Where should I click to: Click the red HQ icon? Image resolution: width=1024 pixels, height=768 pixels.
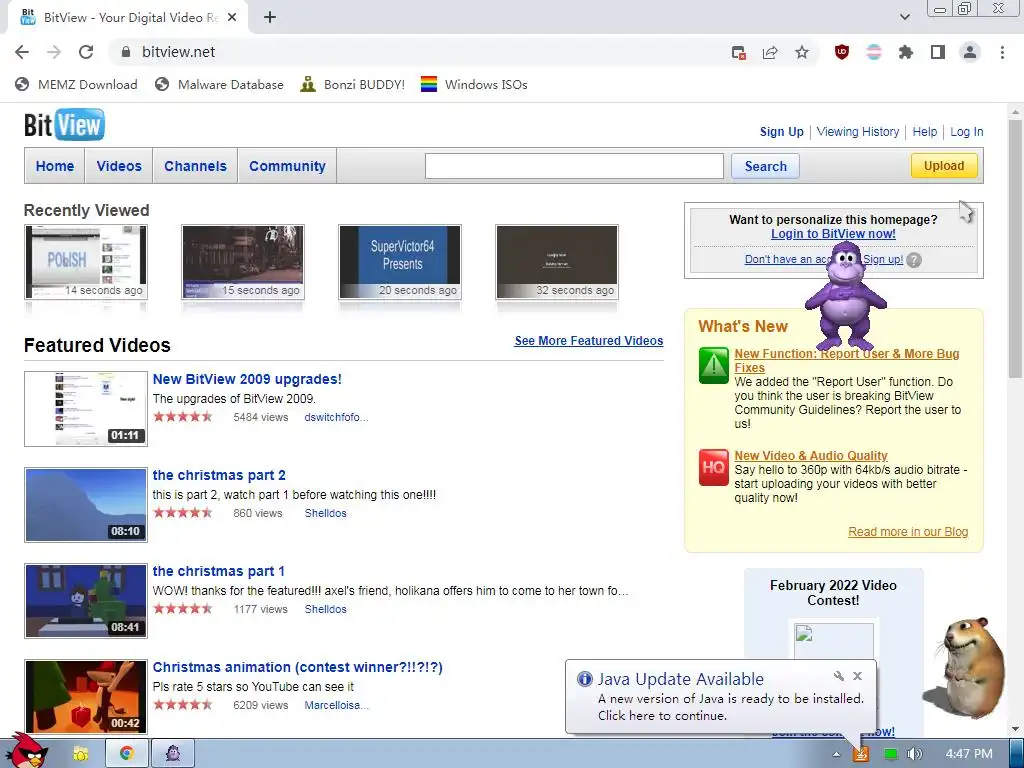click(713, 467)
